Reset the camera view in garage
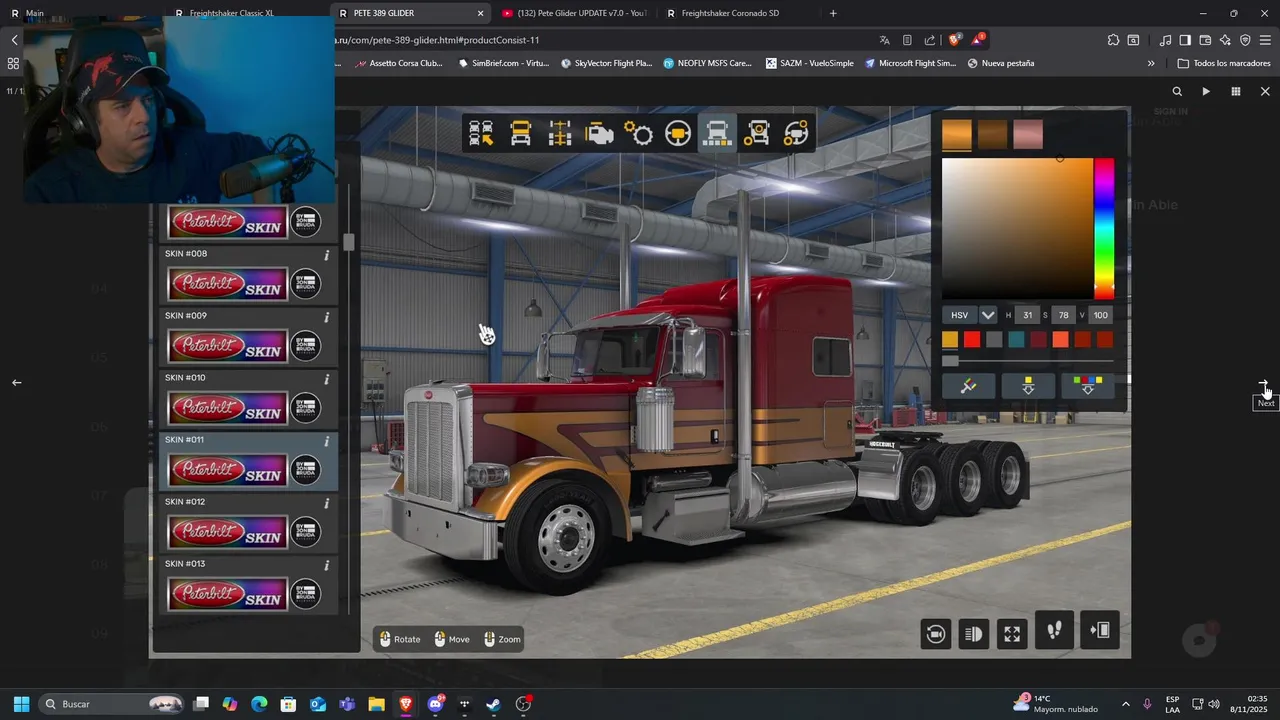The image size is (1280, 720). (x=936, y=633)
